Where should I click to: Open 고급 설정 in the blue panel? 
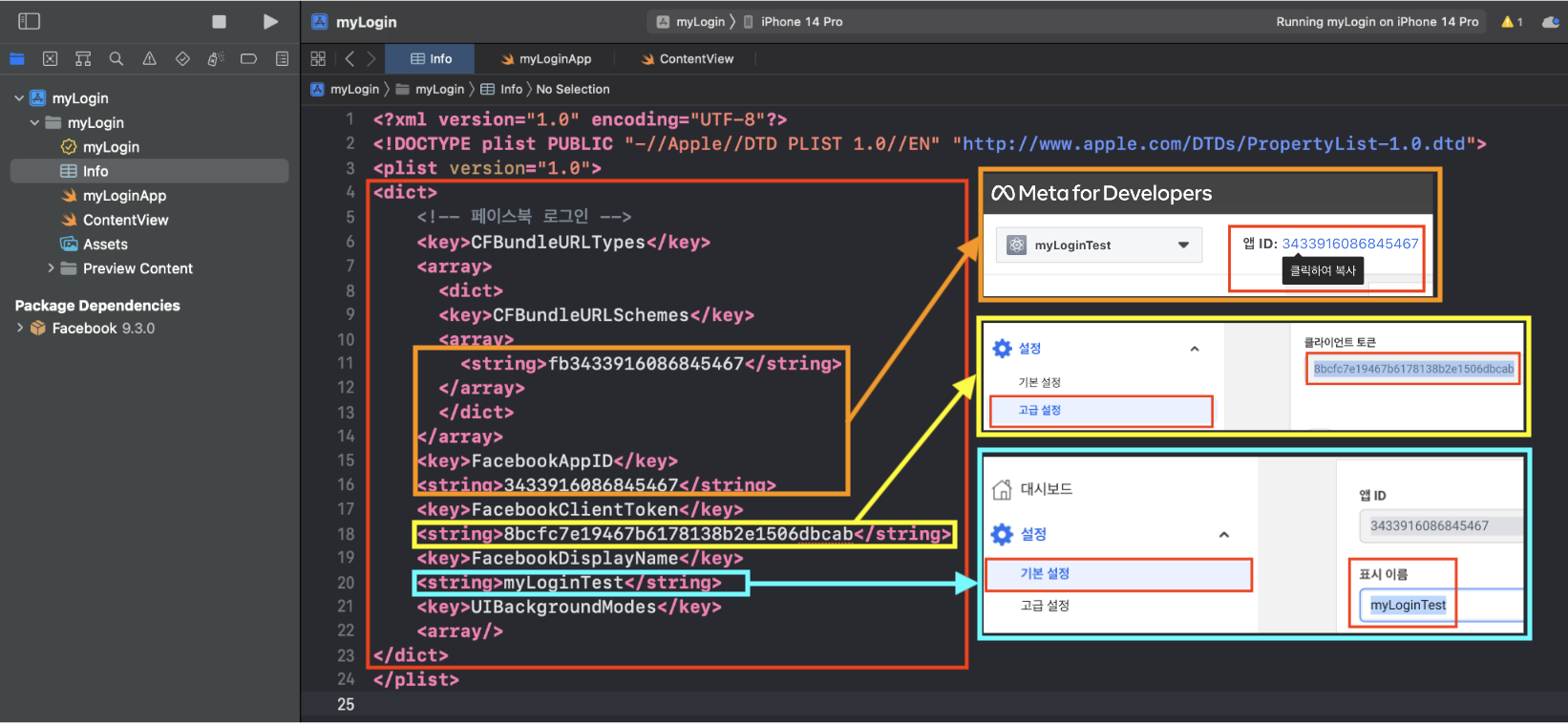(x=1045, y=606)
